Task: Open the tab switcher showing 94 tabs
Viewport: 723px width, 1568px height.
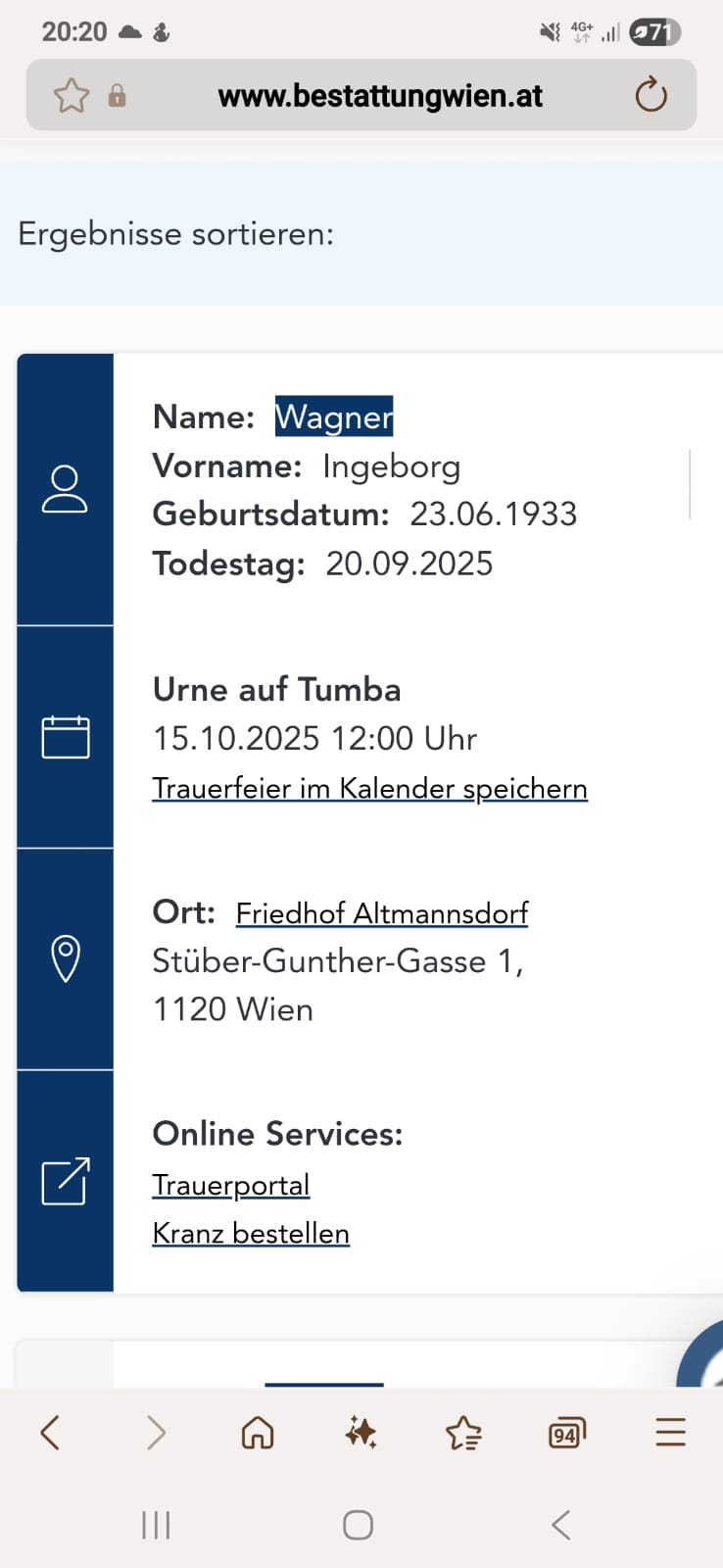Action: tap(566, 1434)
